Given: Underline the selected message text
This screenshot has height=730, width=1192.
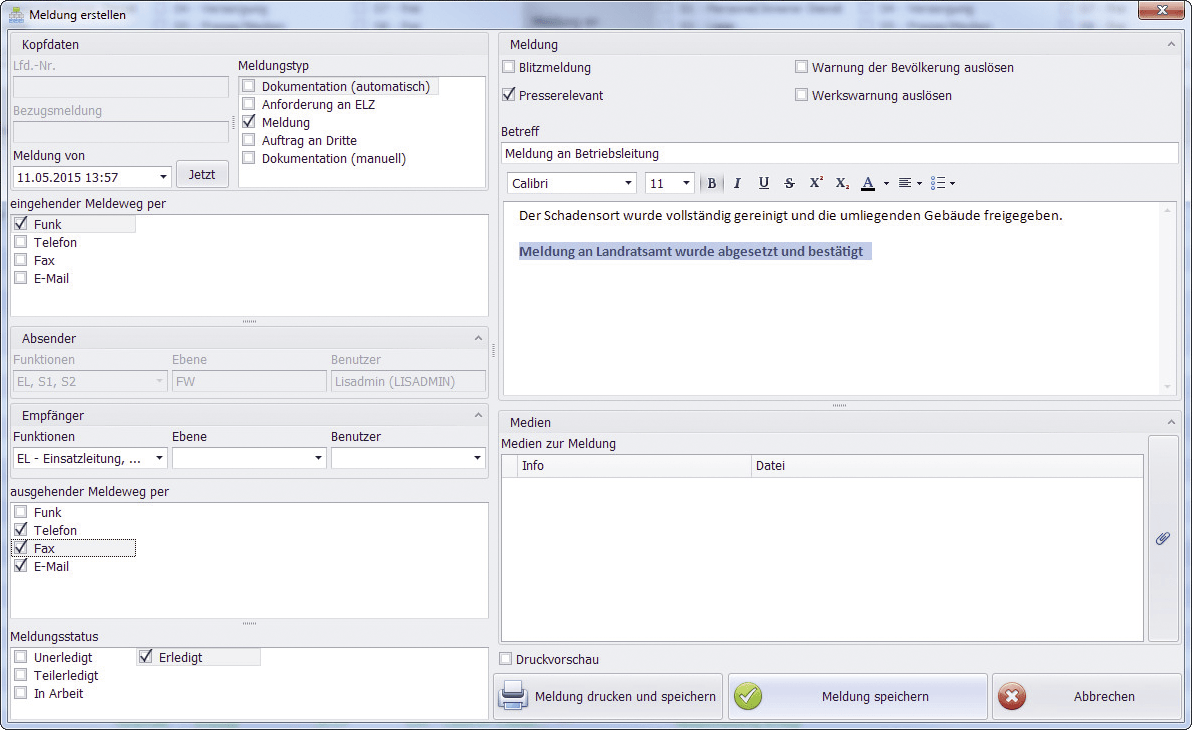Looking at the screenshot, I should point(764,183).
